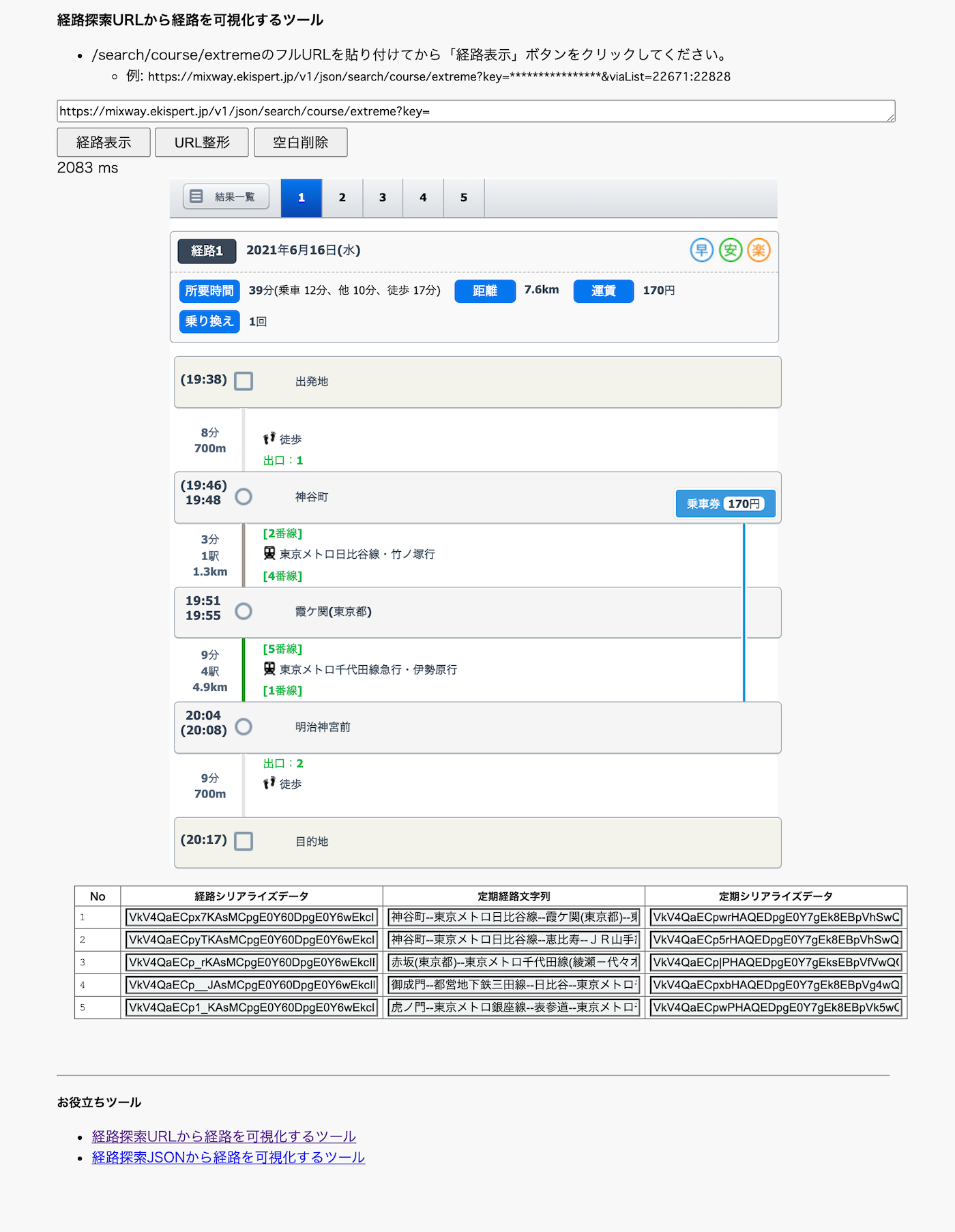This screenshot has height=1232, width=955.
Task: Click the square marker beside 出発地
Action: tap(244, 381)
